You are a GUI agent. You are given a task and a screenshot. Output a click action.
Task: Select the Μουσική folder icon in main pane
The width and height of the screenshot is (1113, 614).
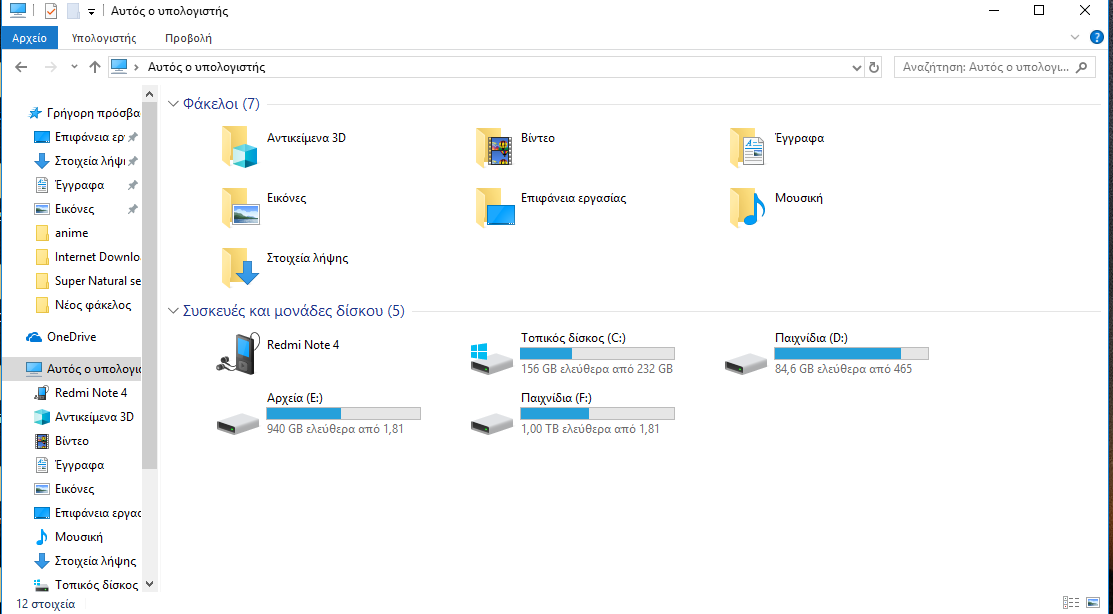coord(748,207)
